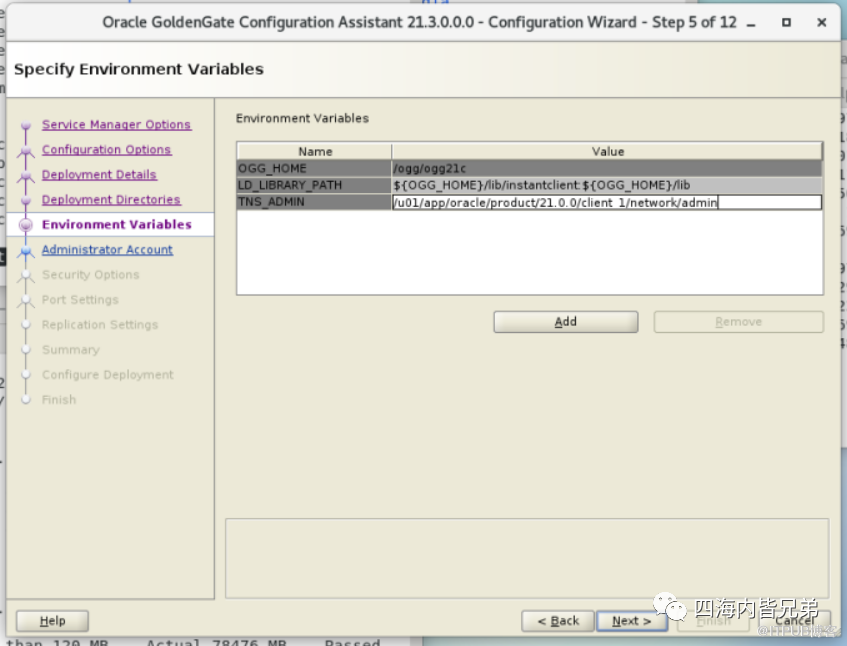Maximize the Configuration Assistant window
847x646 pixels.
click(x=786, y=23)
